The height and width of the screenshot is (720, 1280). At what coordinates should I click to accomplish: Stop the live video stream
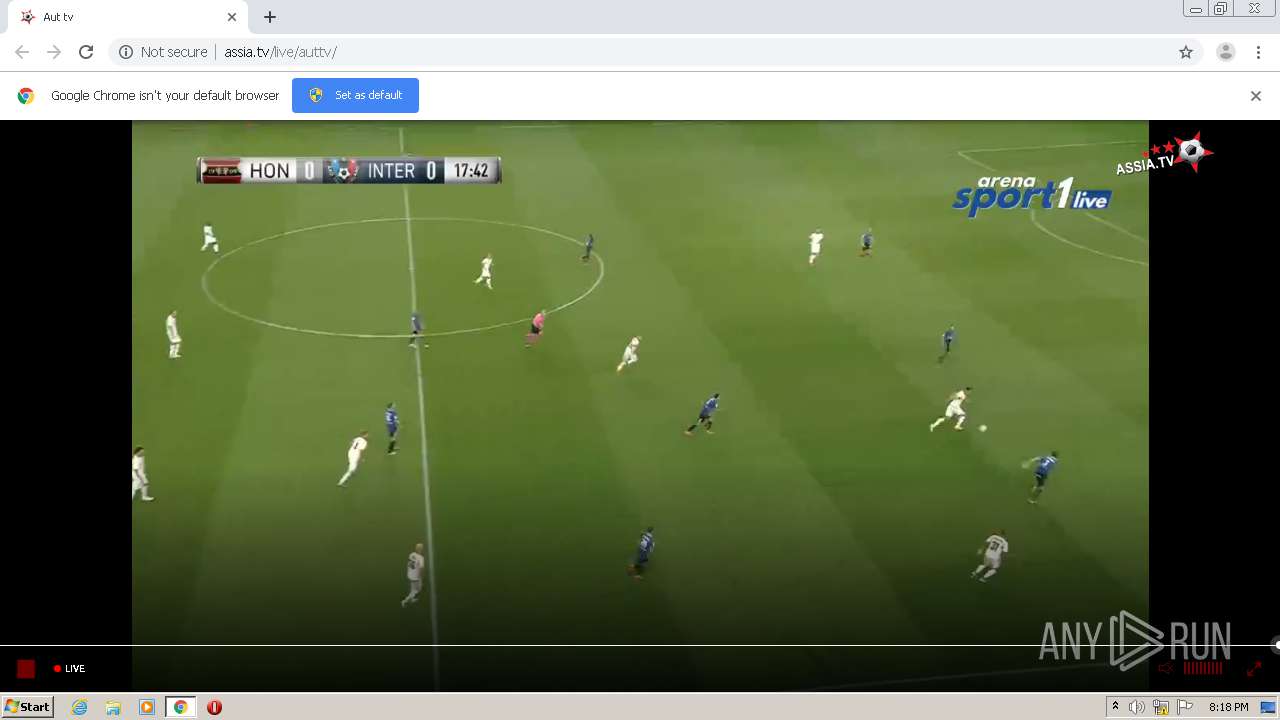pyautogui.click(x=26, y=669)
